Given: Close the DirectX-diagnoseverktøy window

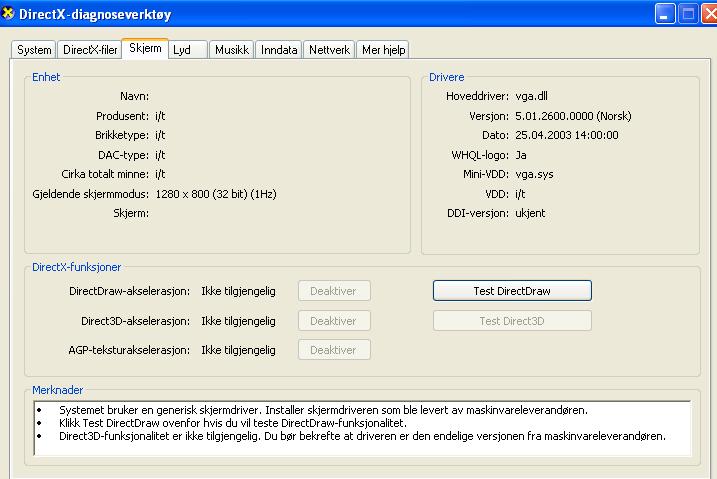Looking at the screenshot, I should 710,14.
